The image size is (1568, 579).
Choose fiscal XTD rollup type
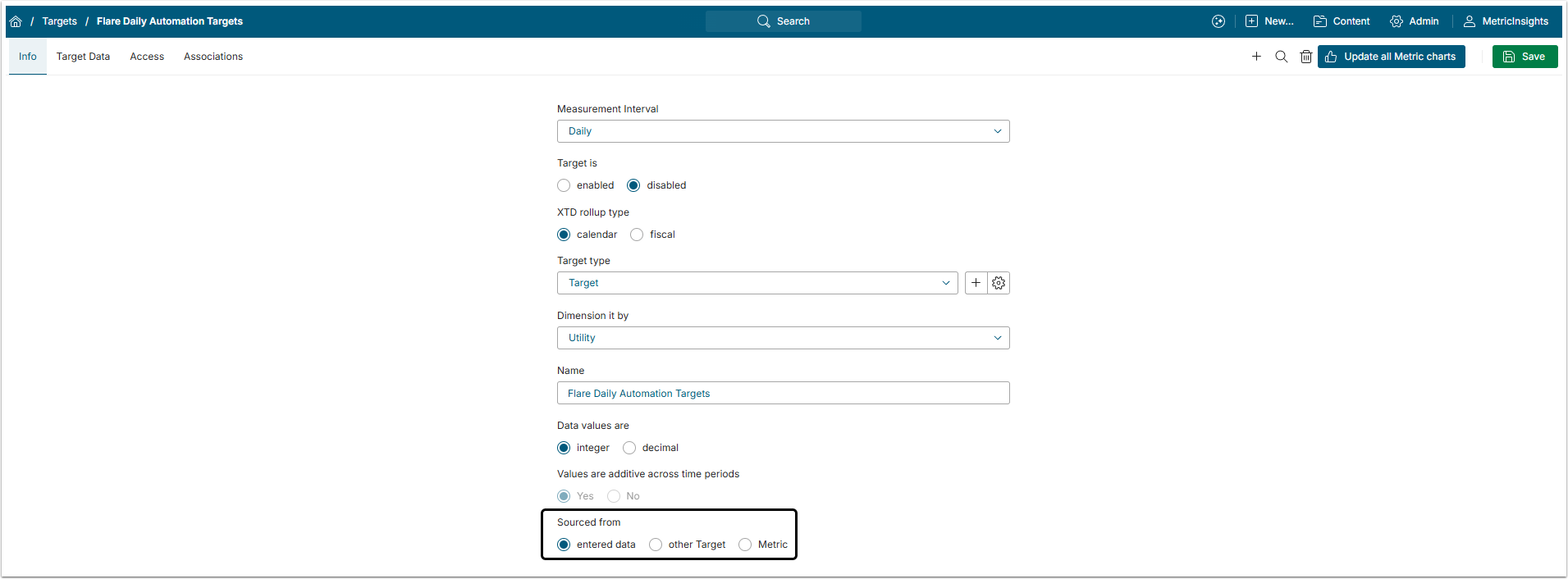pyautogui.click(x=637, y=235)
